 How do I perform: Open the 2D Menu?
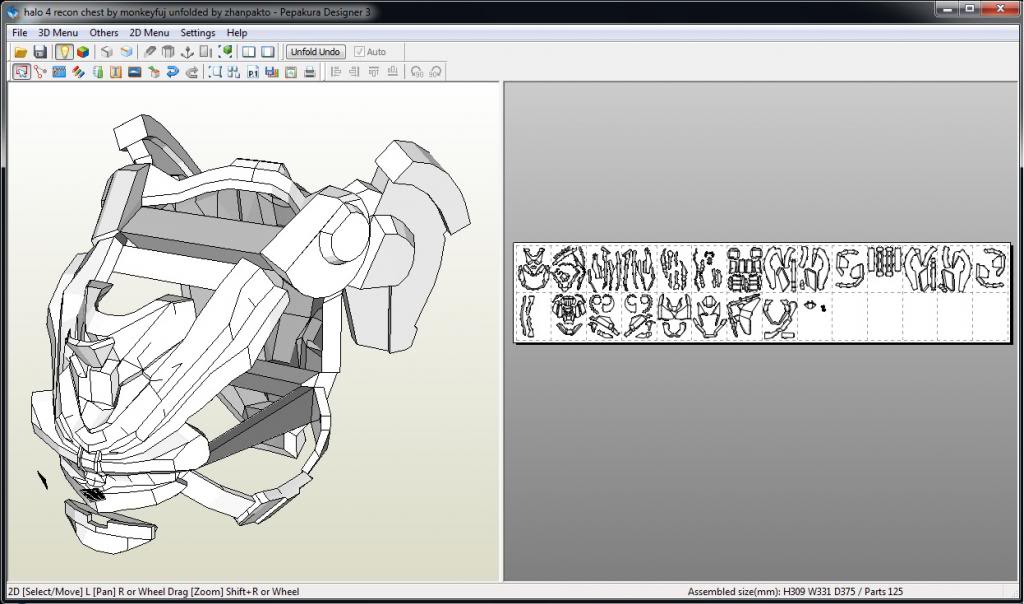[x=149, y=33]
